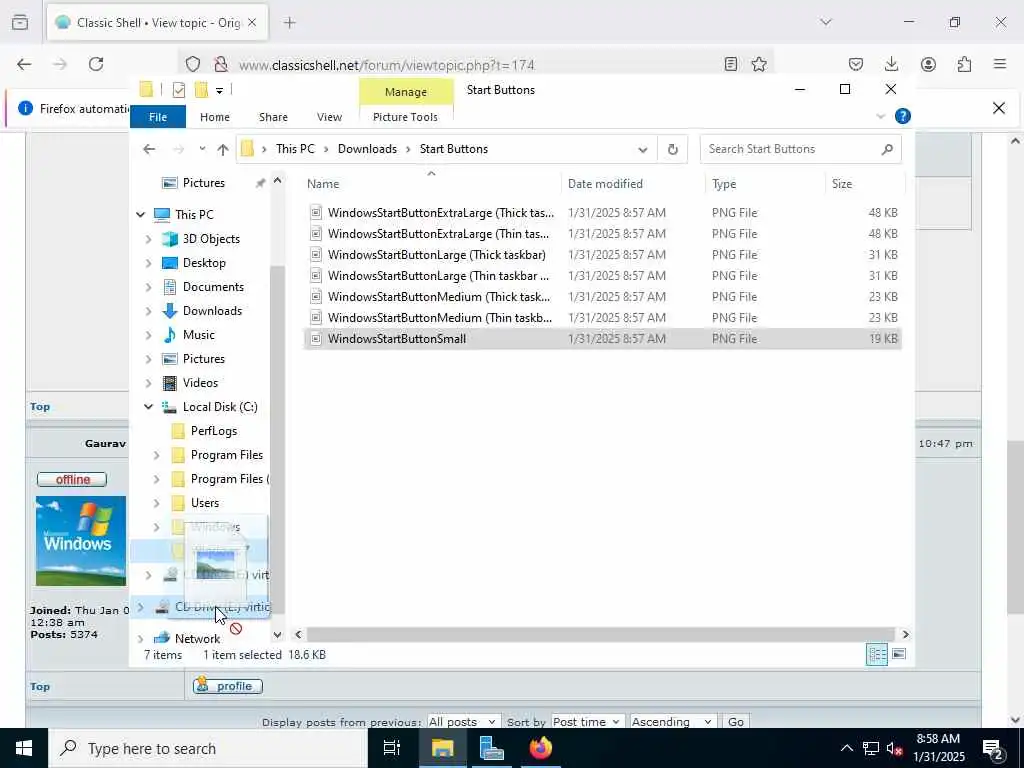
Task: Open Task View on the taskbar
Action: [392, 748]
